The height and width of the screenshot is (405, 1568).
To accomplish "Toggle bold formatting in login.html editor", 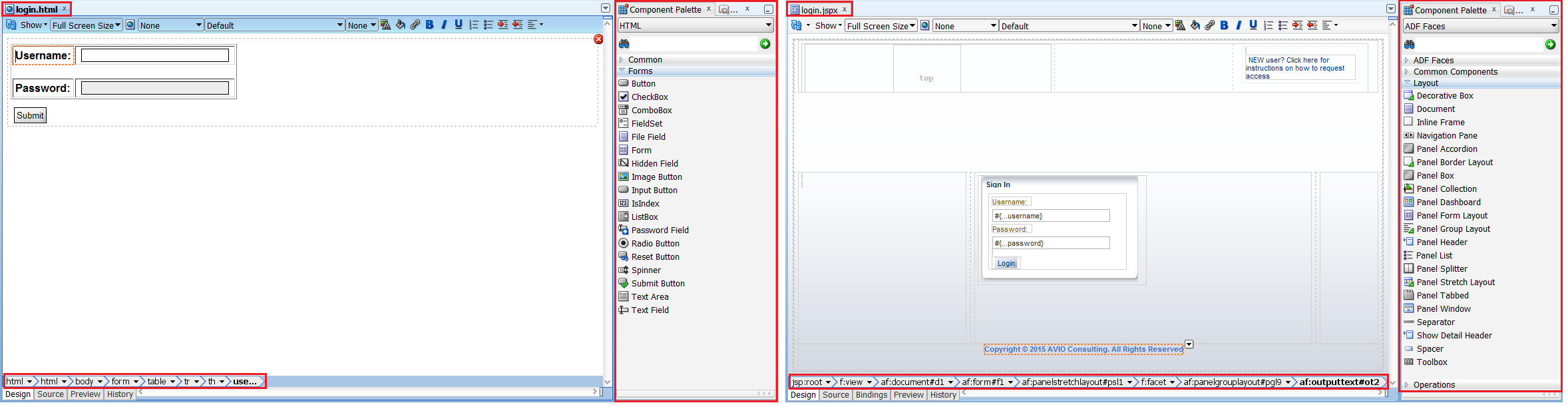I will click(x=429, y=25).
